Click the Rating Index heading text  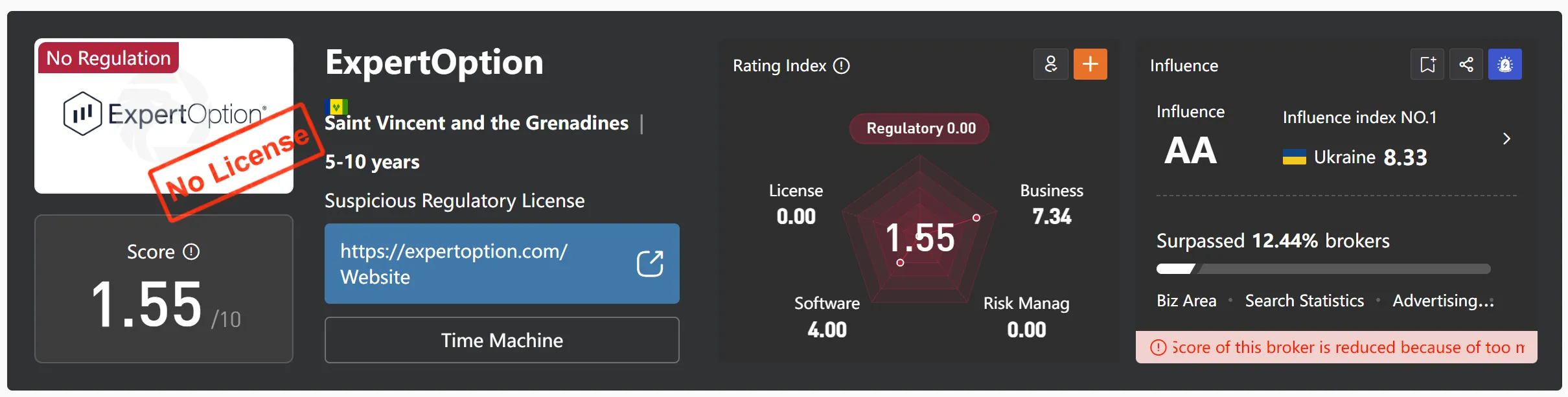[x=779, y=65]
